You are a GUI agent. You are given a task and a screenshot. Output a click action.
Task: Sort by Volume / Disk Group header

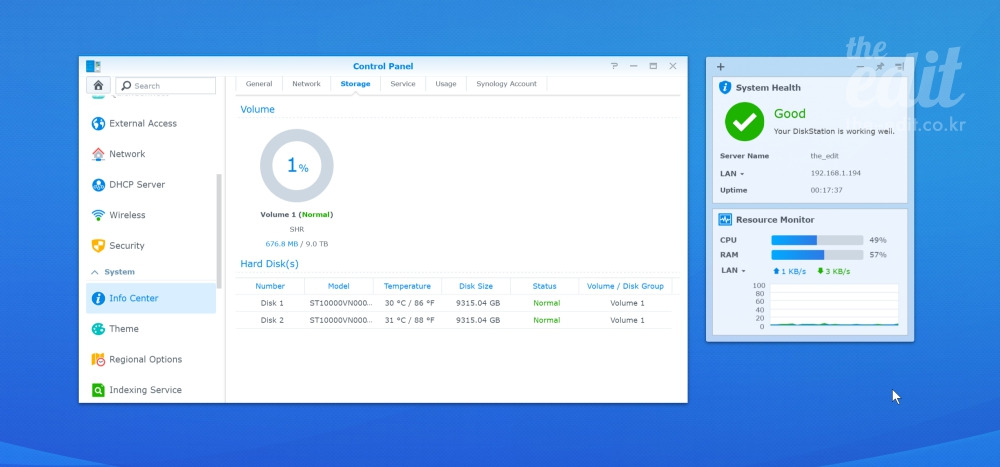click(626, 286)
